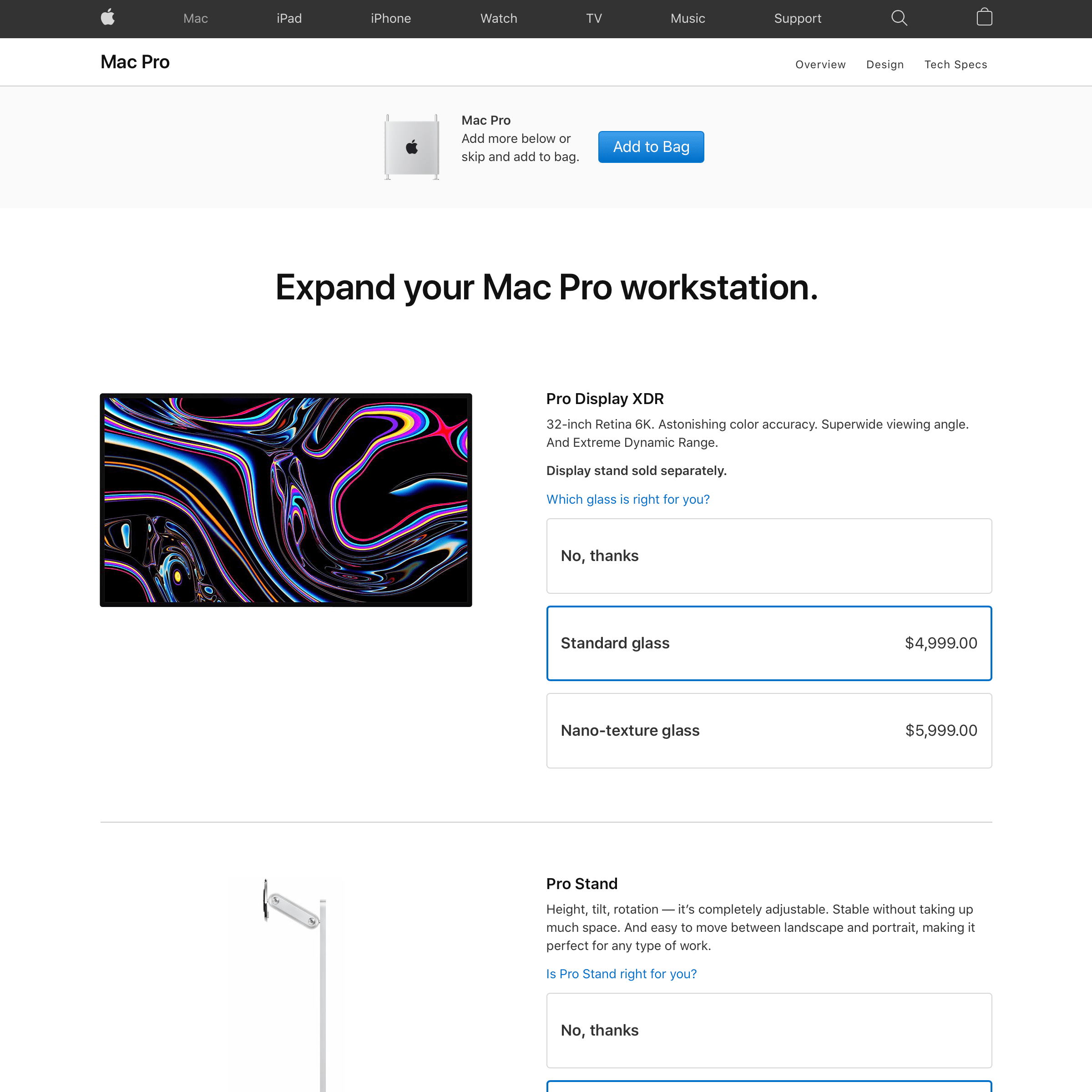Viewport: 1092px width, 1092px height.
Task: Open 'Is Pro Stand right for you?' link
Action: [x=621, y=974]
